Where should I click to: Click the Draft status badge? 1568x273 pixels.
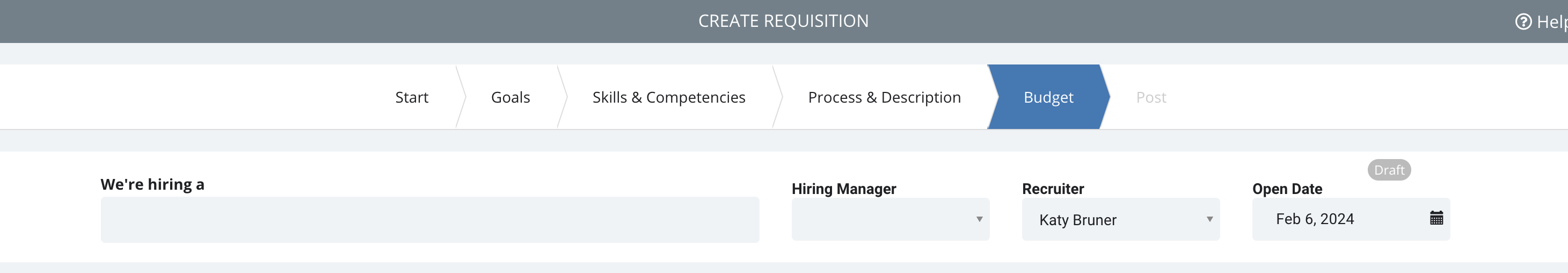(1389, 170)
